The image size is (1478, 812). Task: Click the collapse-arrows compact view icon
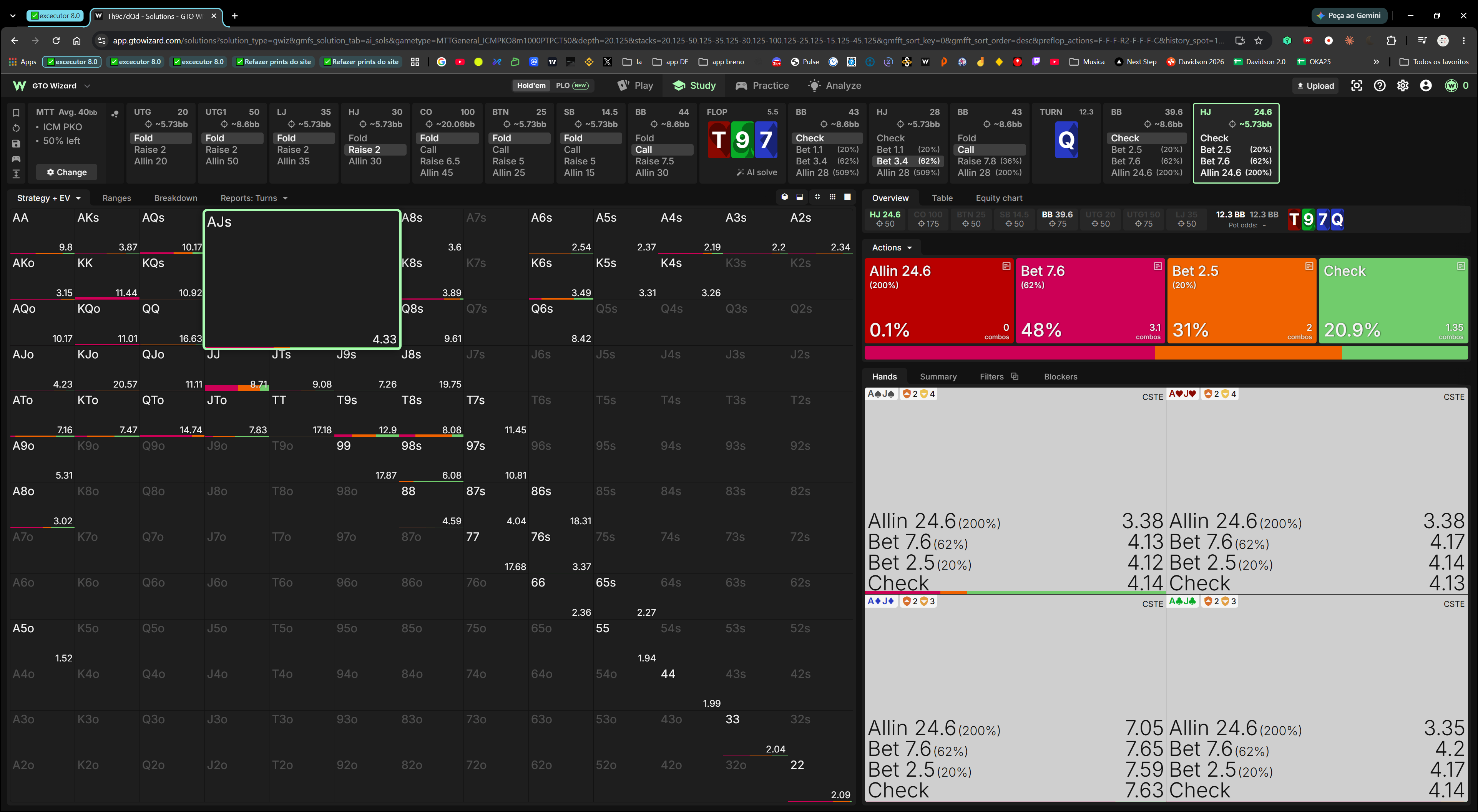click(x=817, y=197)
